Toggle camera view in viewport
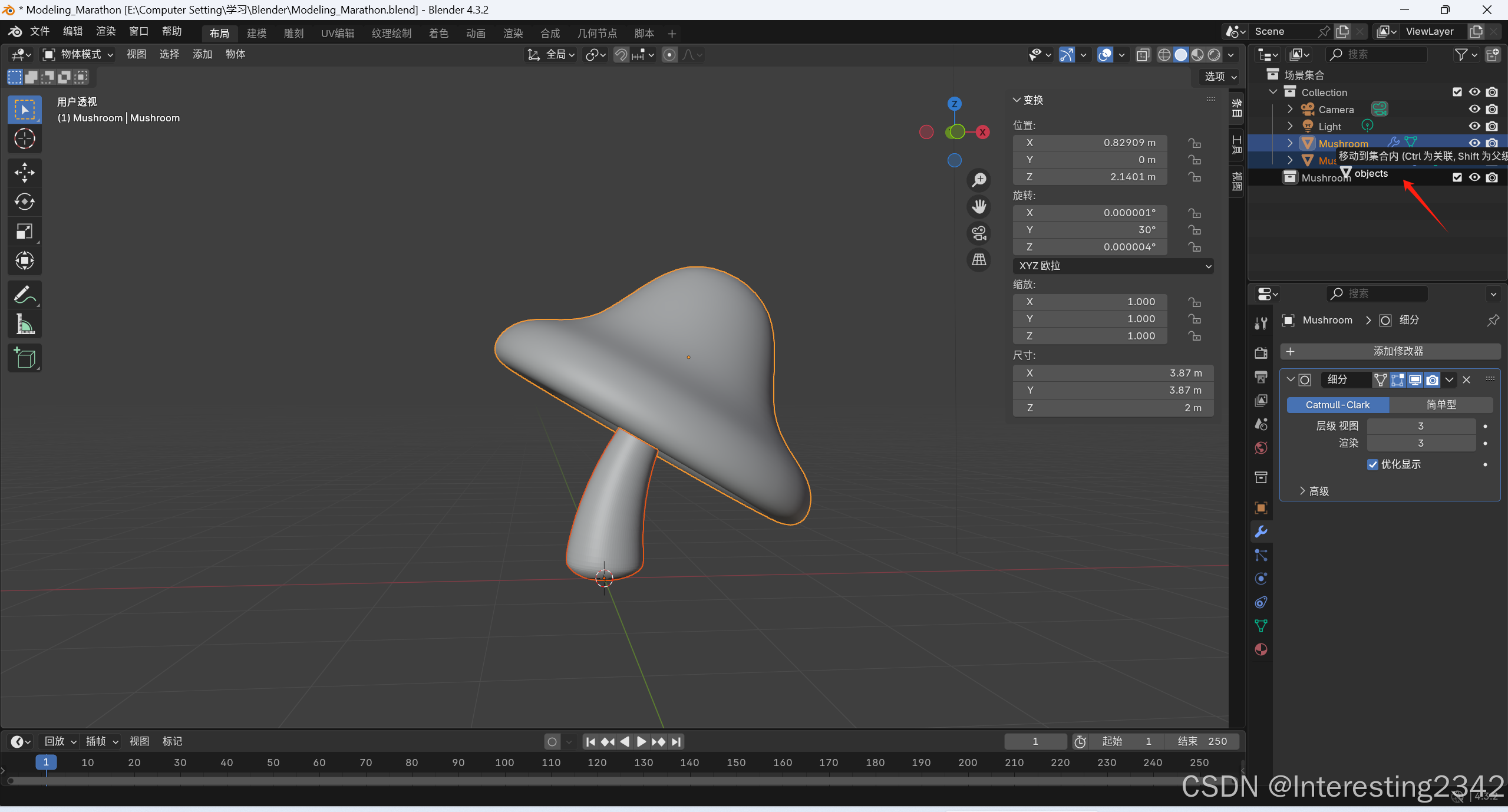The image size is (1508, 812). coord(979,233)
